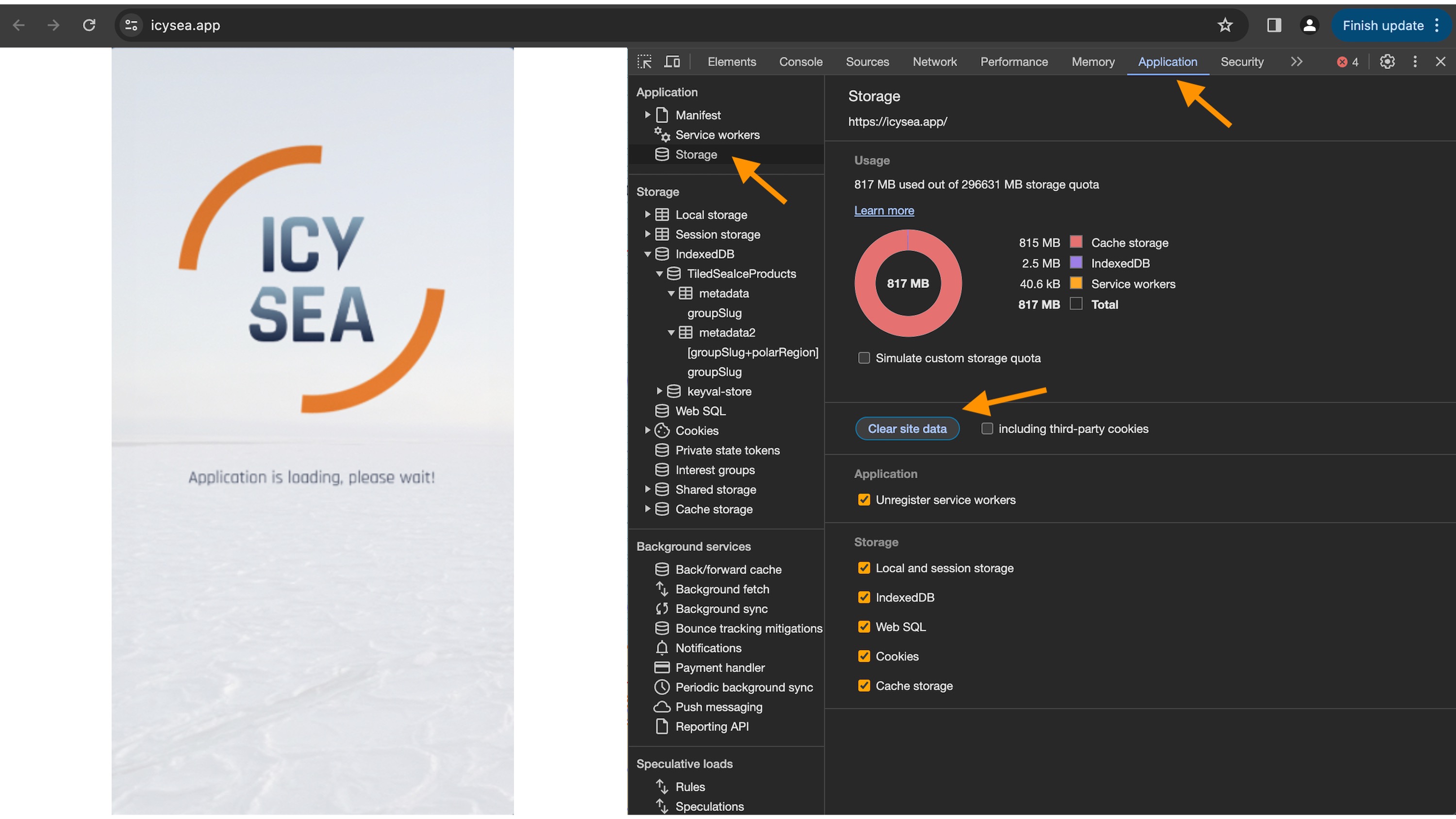Expand the Local storage section
Screen dimensions: 1456x819
[x=648, y=214]
